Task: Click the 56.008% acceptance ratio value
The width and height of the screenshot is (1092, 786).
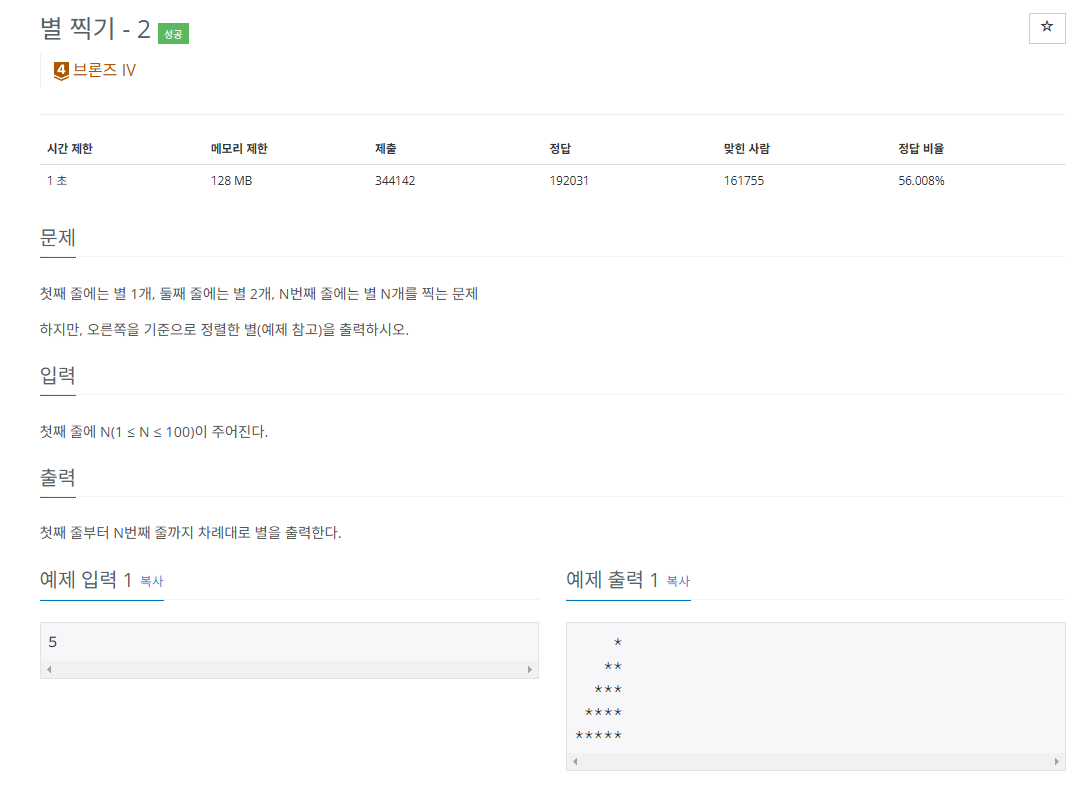Action: click(921, 180)
